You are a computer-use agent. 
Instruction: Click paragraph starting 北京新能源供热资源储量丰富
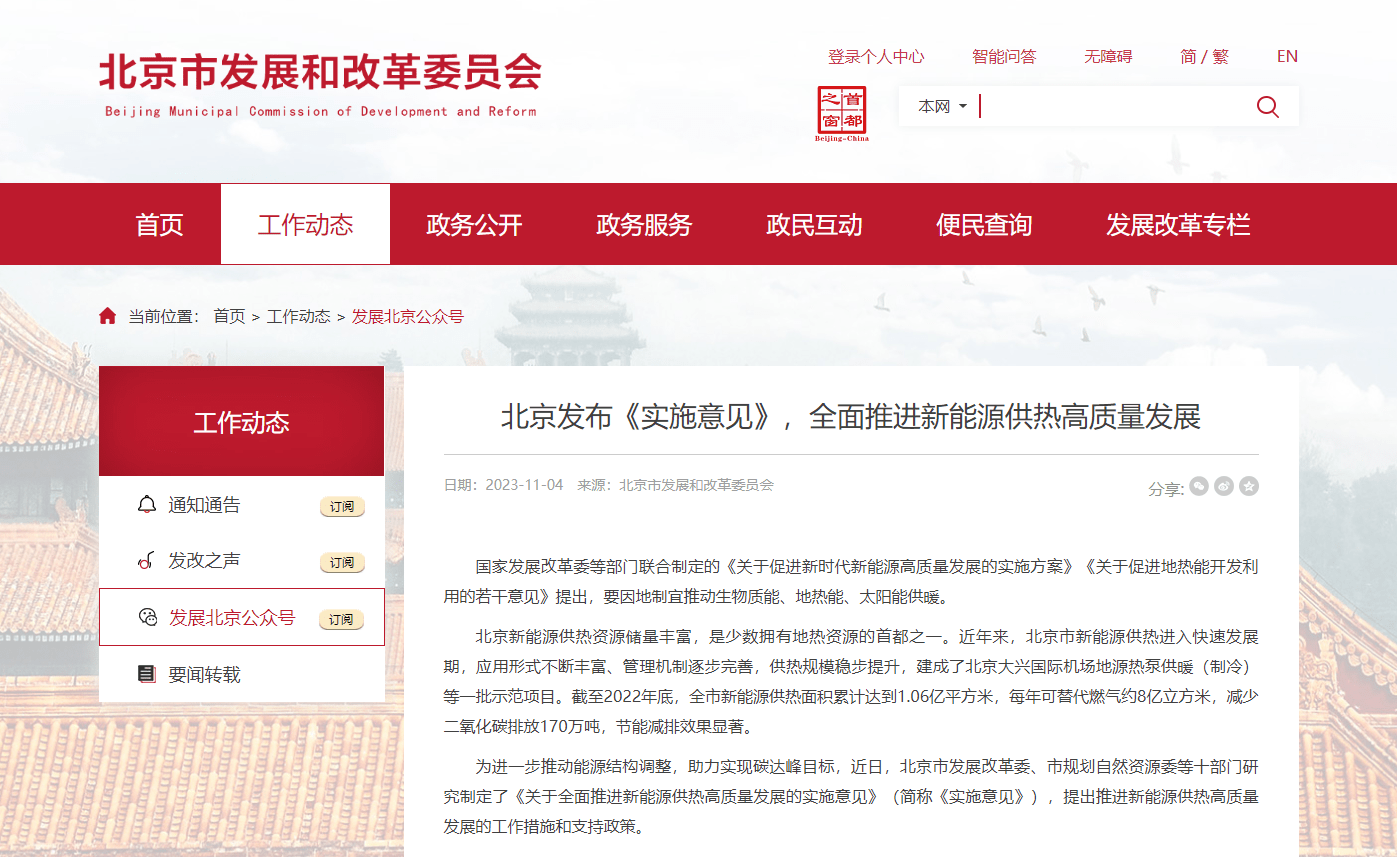[851, 682]
